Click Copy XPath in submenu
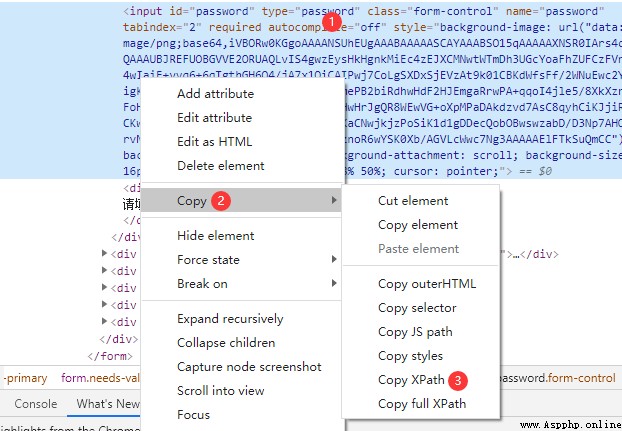622x431 pixels. [x=411, y=380]
